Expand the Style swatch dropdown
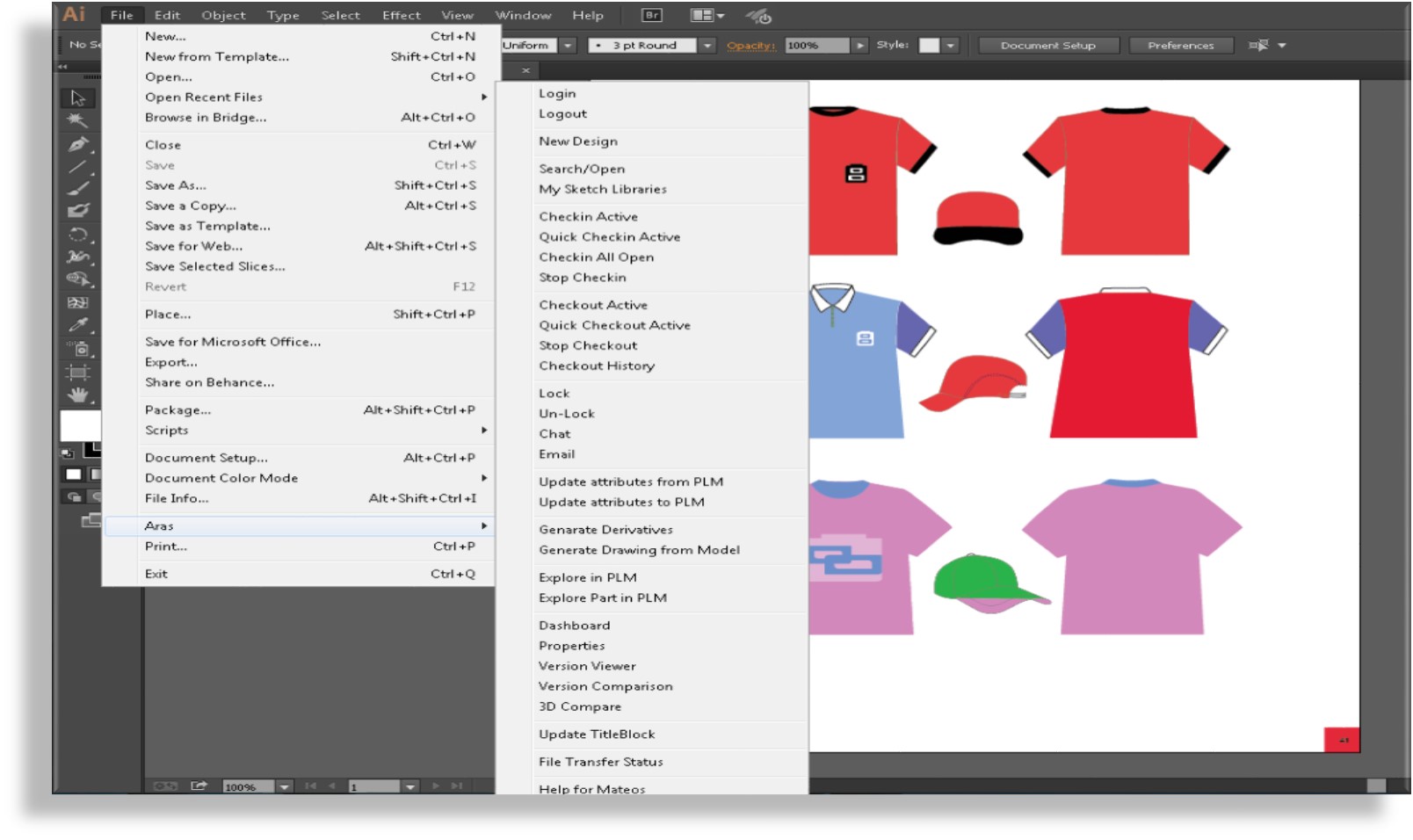The image size is (1413, 840). point(951,46)
